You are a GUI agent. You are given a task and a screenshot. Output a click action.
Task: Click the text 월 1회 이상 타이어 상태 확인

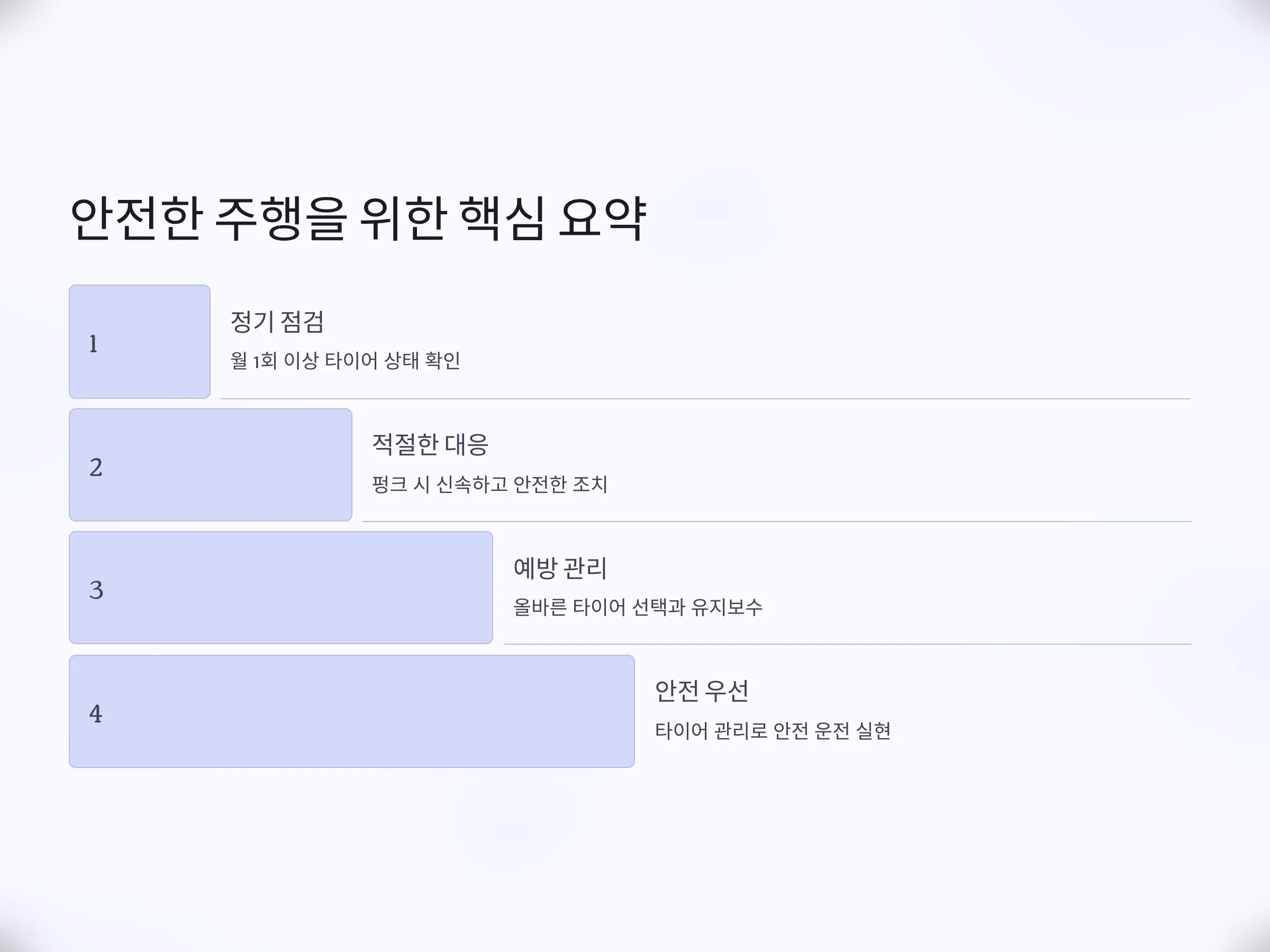[x=345, y=361]
